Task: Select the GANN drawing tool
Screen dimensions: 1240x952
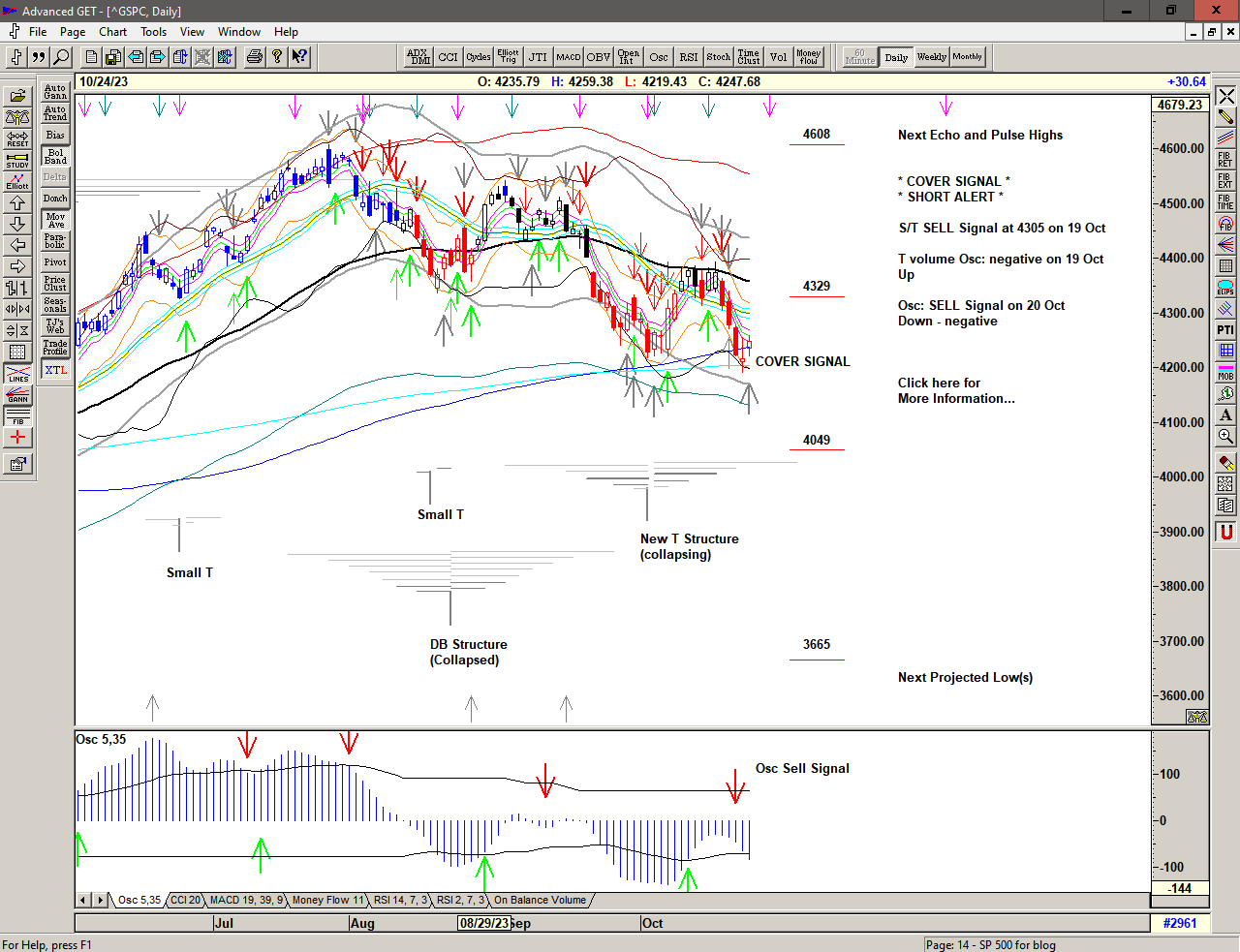Action: (x=17, y=394)
